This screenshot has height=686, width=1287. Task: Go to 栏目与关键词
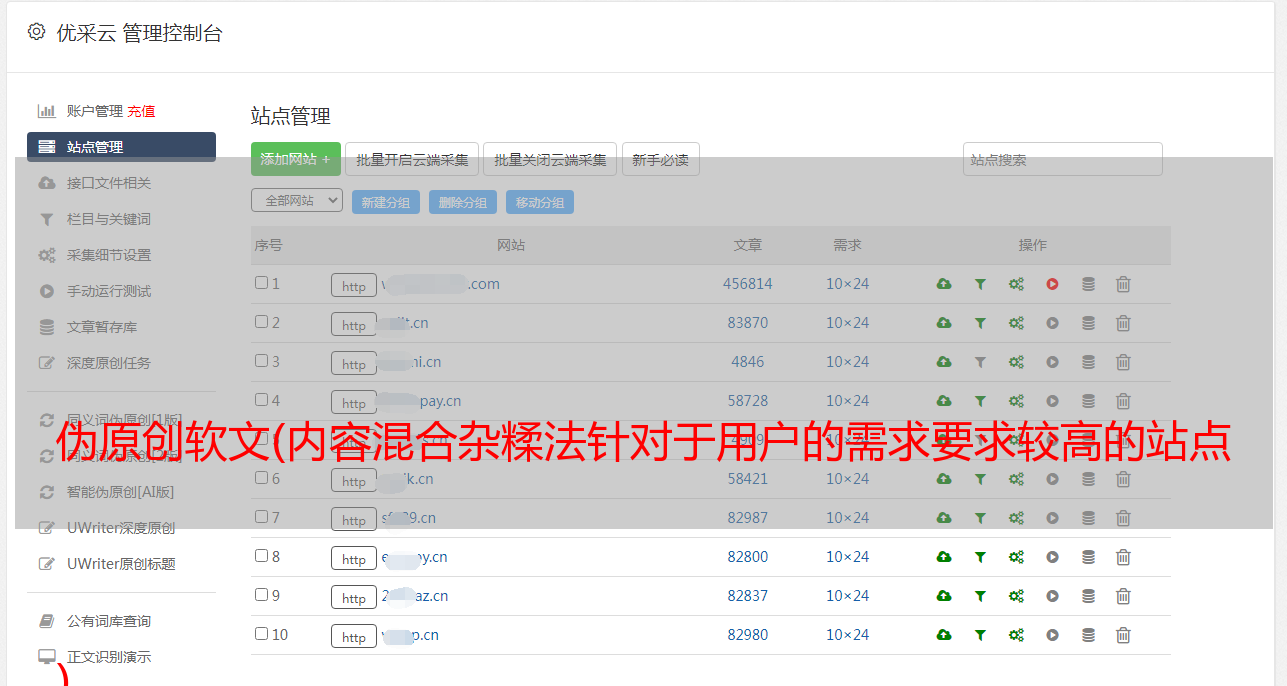[x=109, y=219]
